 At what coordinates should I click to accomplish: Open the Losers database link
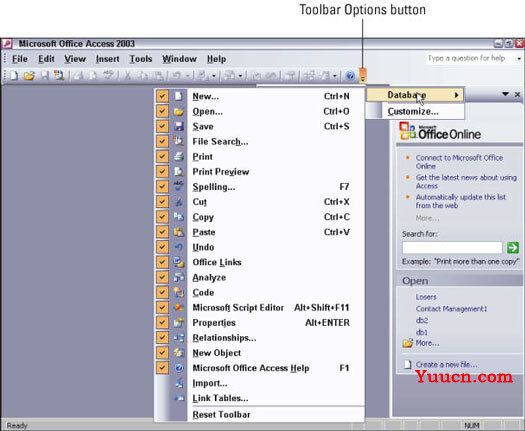426,297
